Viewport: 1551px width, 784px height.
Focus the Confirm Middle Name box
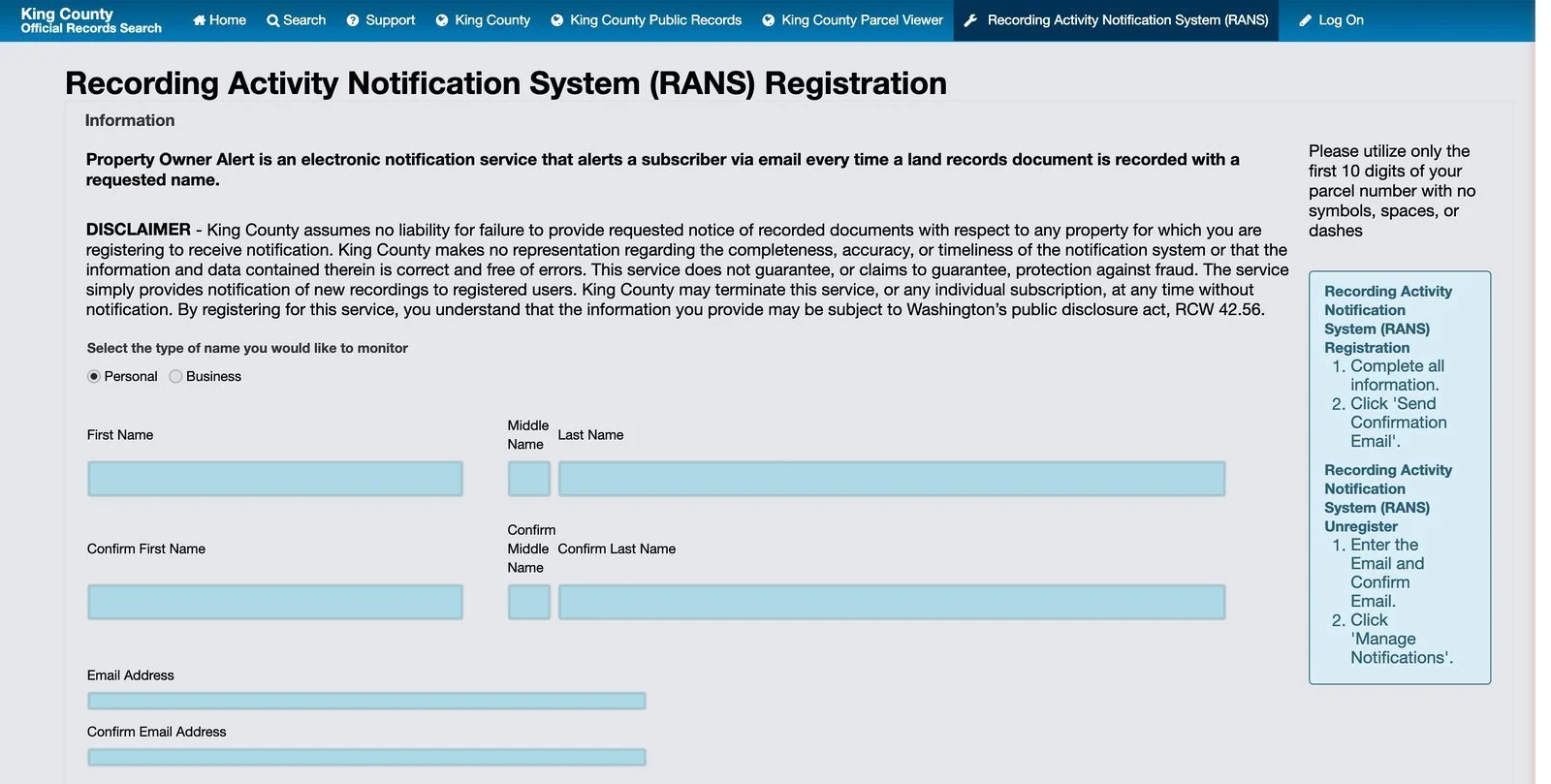tap(529, 602)
